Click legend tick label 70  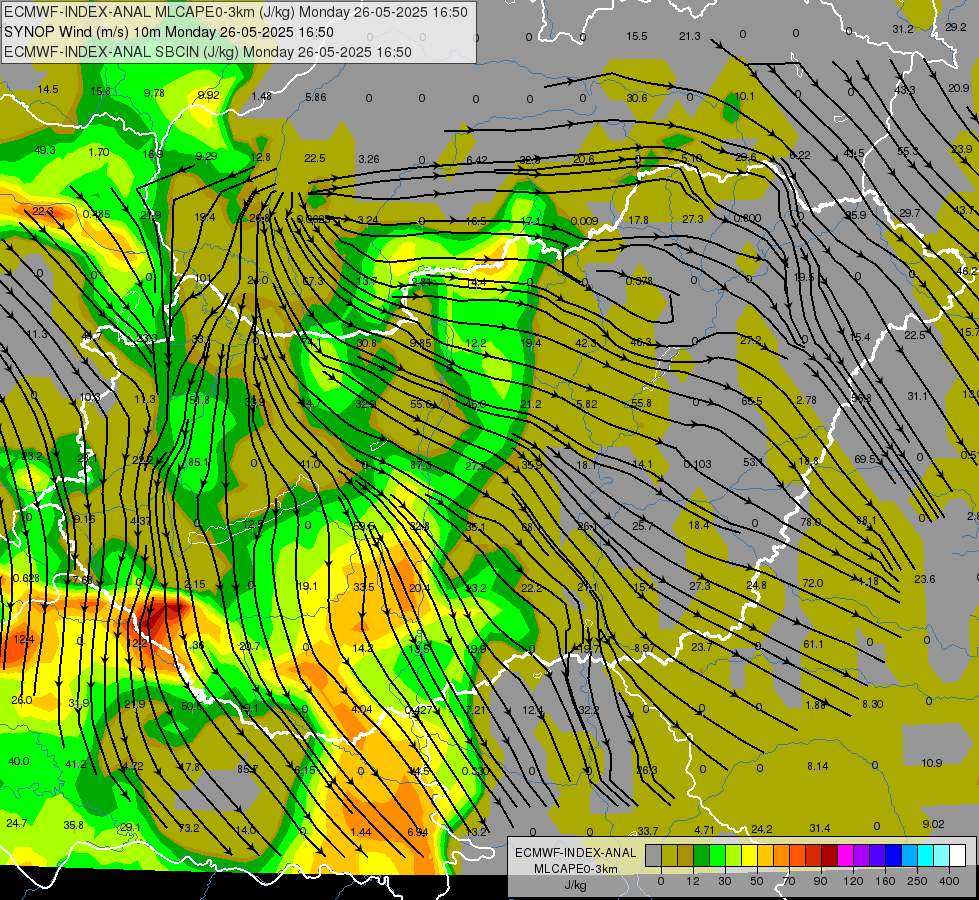[789, 881]
